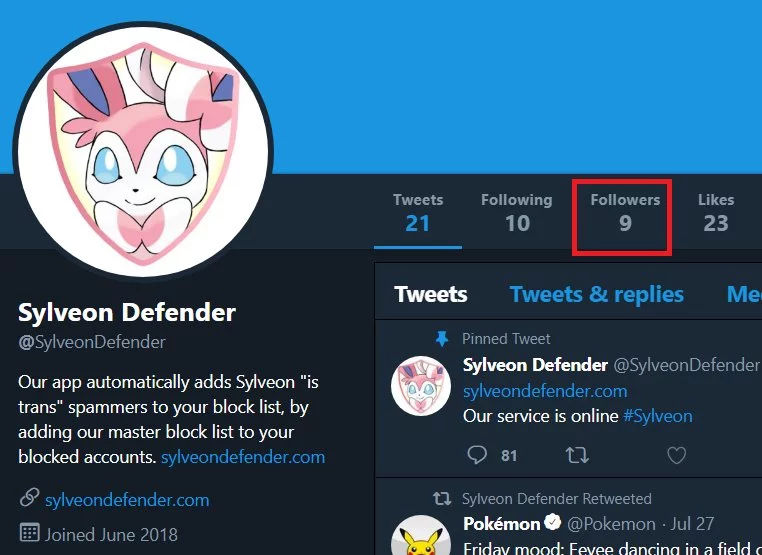762x555 pixels.
Task: Click the reply icon on pinned tweet
Action: click(477, 455)
